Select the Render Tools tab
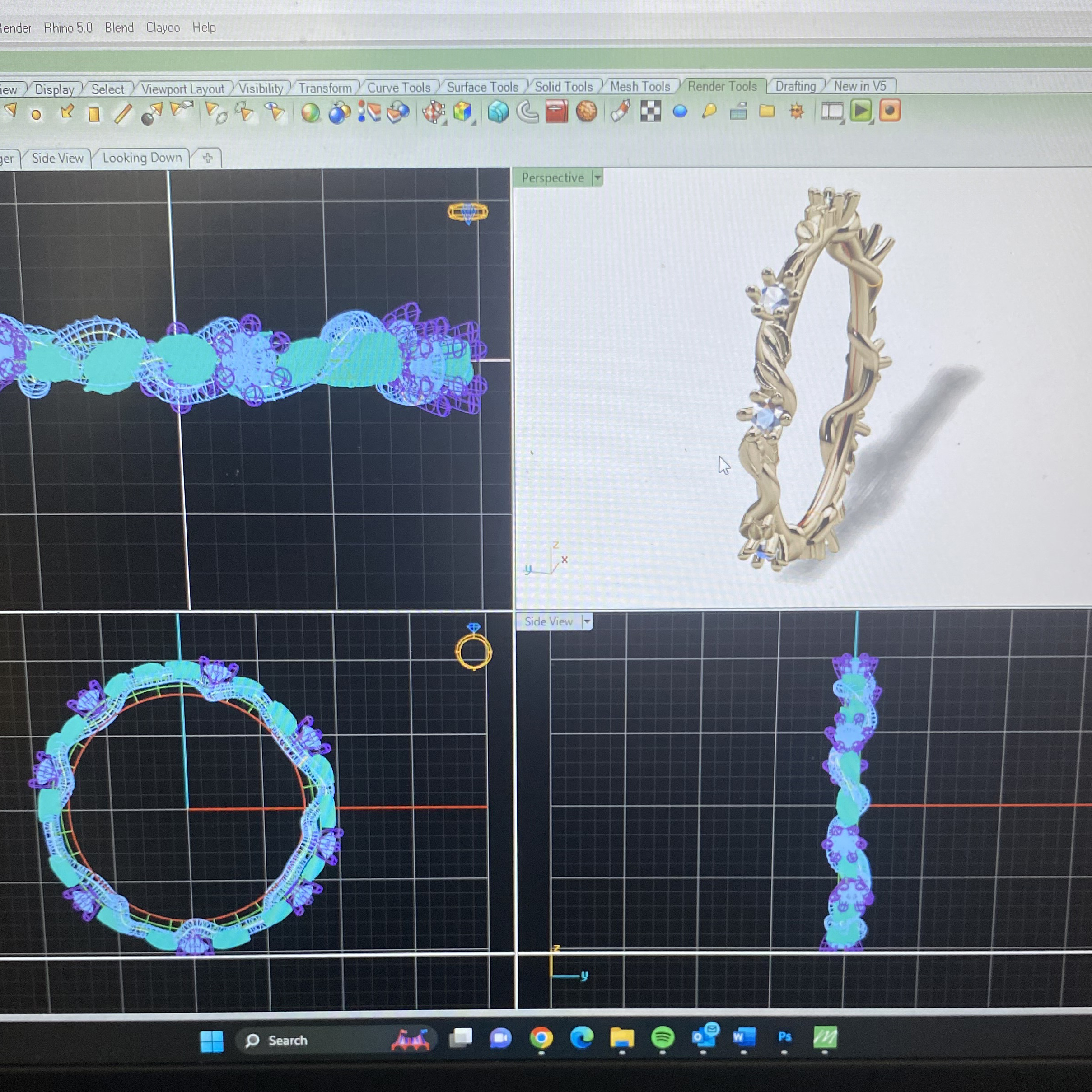Screen dimensions: 1092x1092 tap(722, 86)
